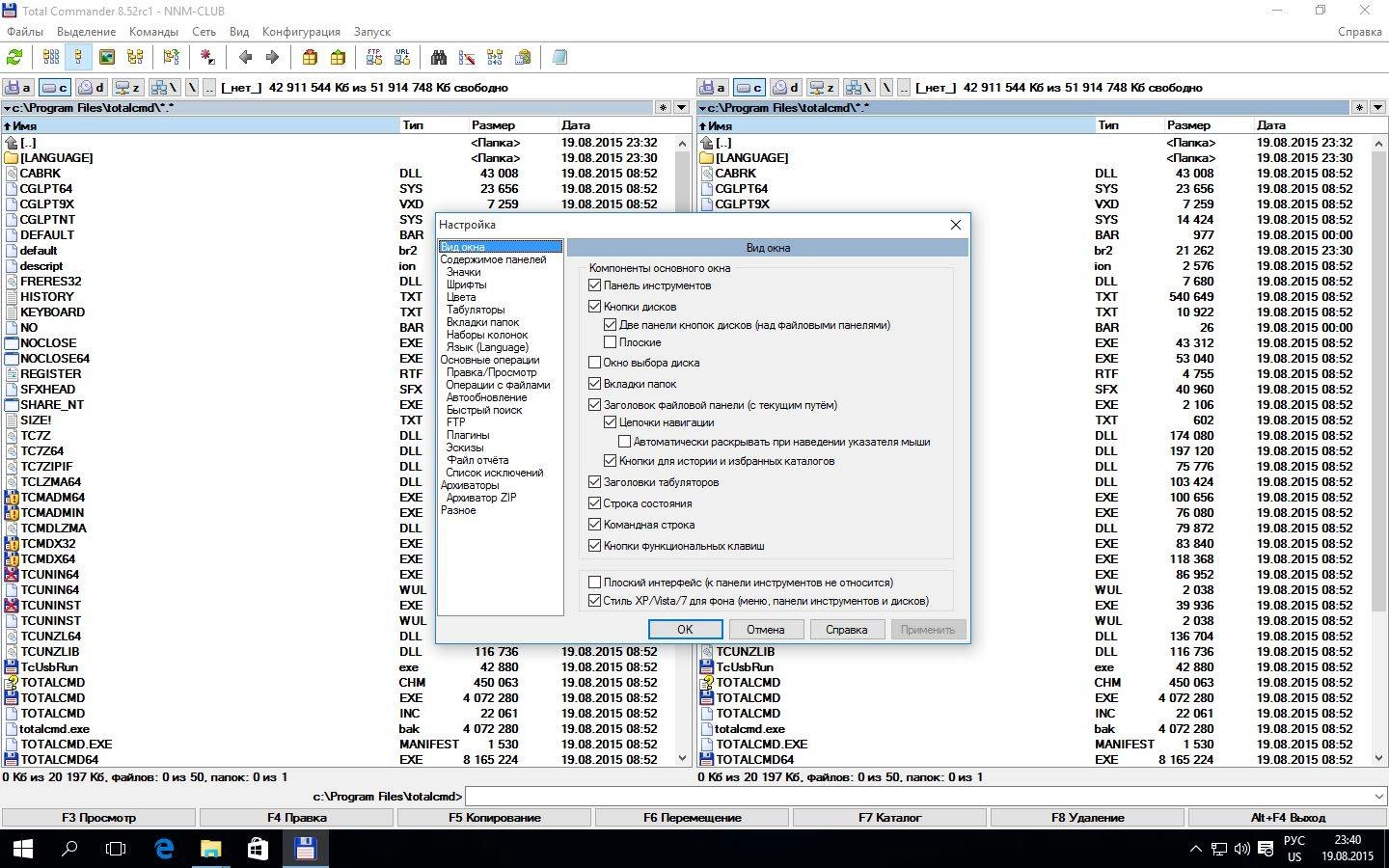Go forward with right arrow toolbar icon
The height and width of the screenshot is (868, 1389).
(272, 58)
